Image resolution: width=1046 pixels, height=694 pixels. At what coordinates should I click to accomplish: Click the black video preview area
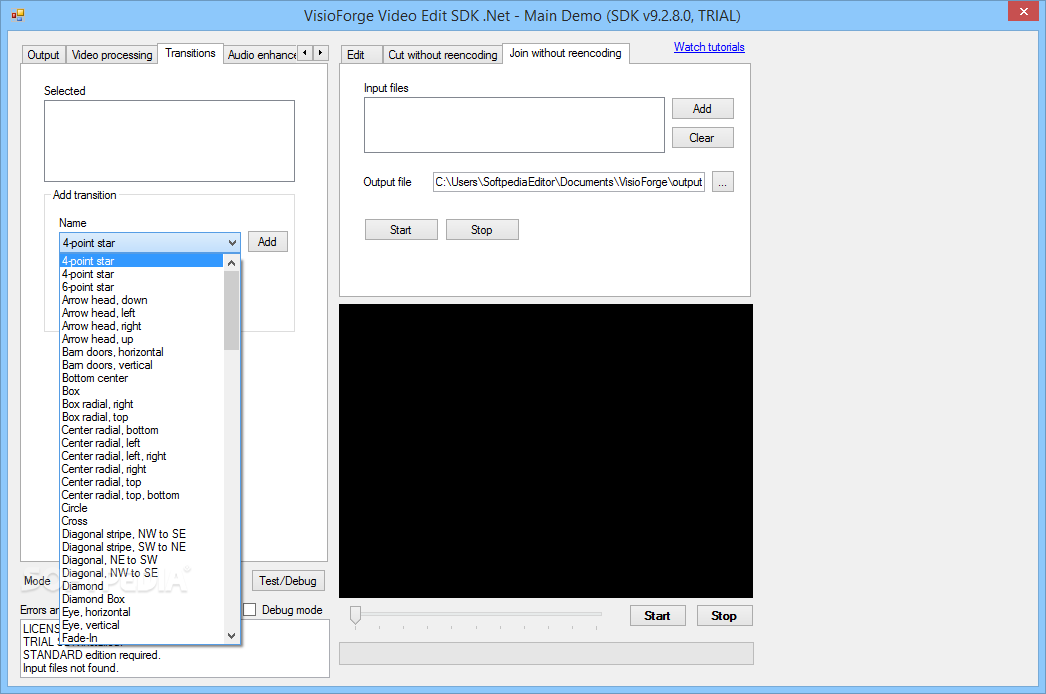(546, 451)
